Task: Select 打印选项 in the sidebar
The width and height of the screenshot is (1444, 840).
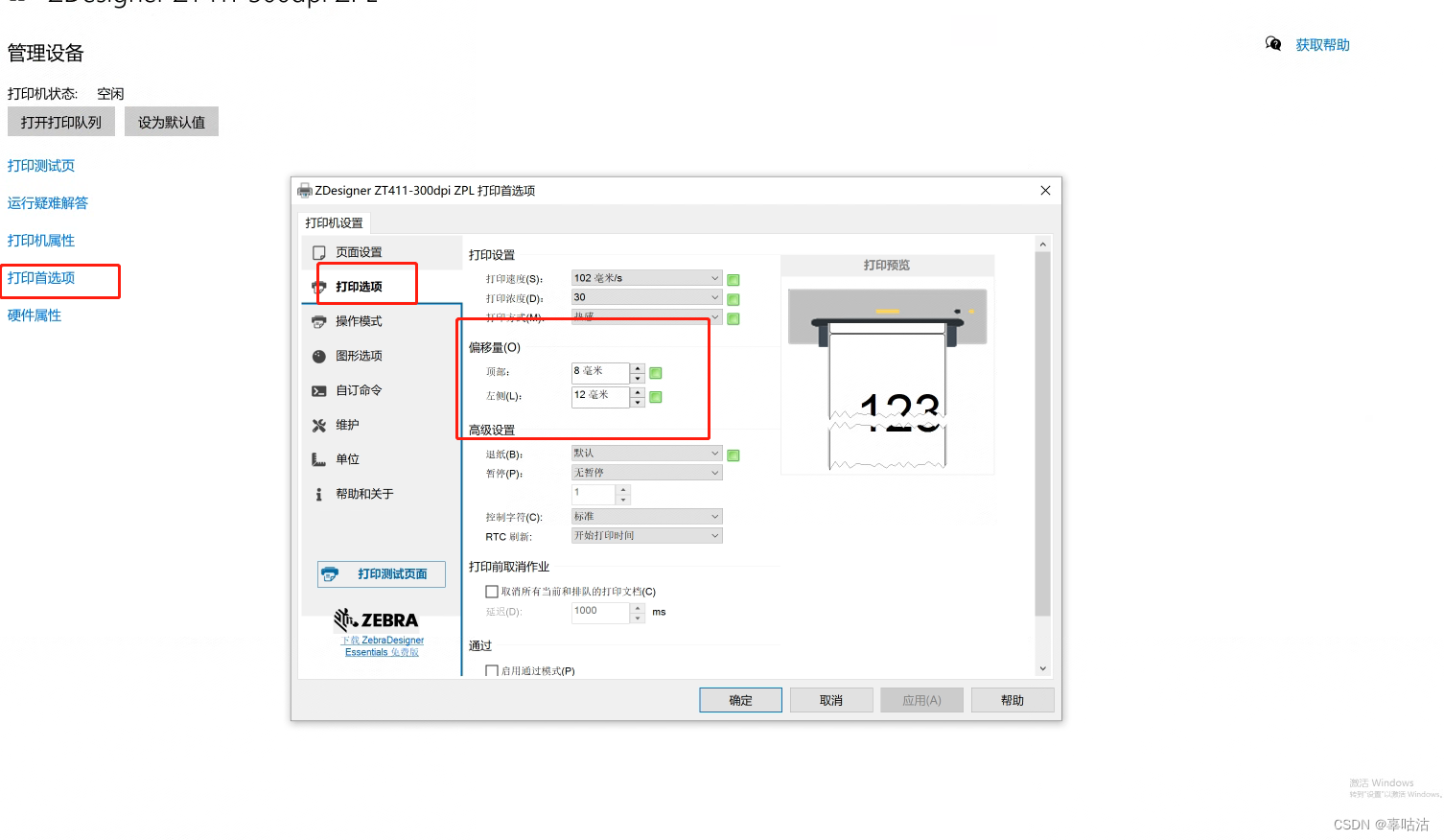Action: [359, 287]
